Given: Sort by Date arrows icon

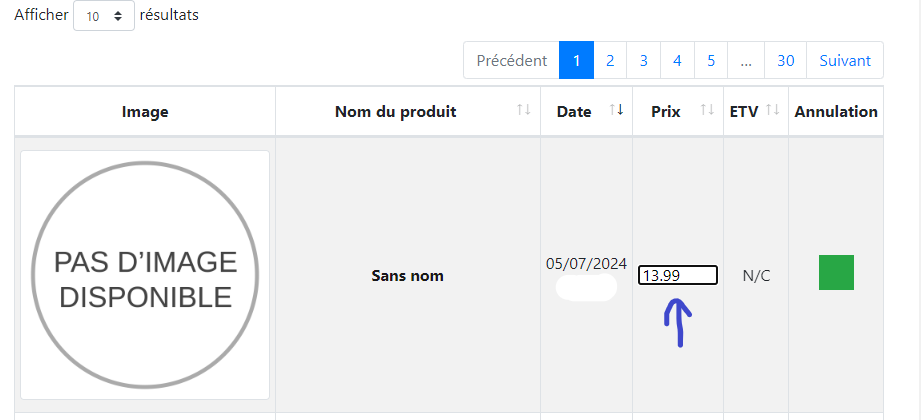Looking at the screenshot, I should (x=616, y=110).
